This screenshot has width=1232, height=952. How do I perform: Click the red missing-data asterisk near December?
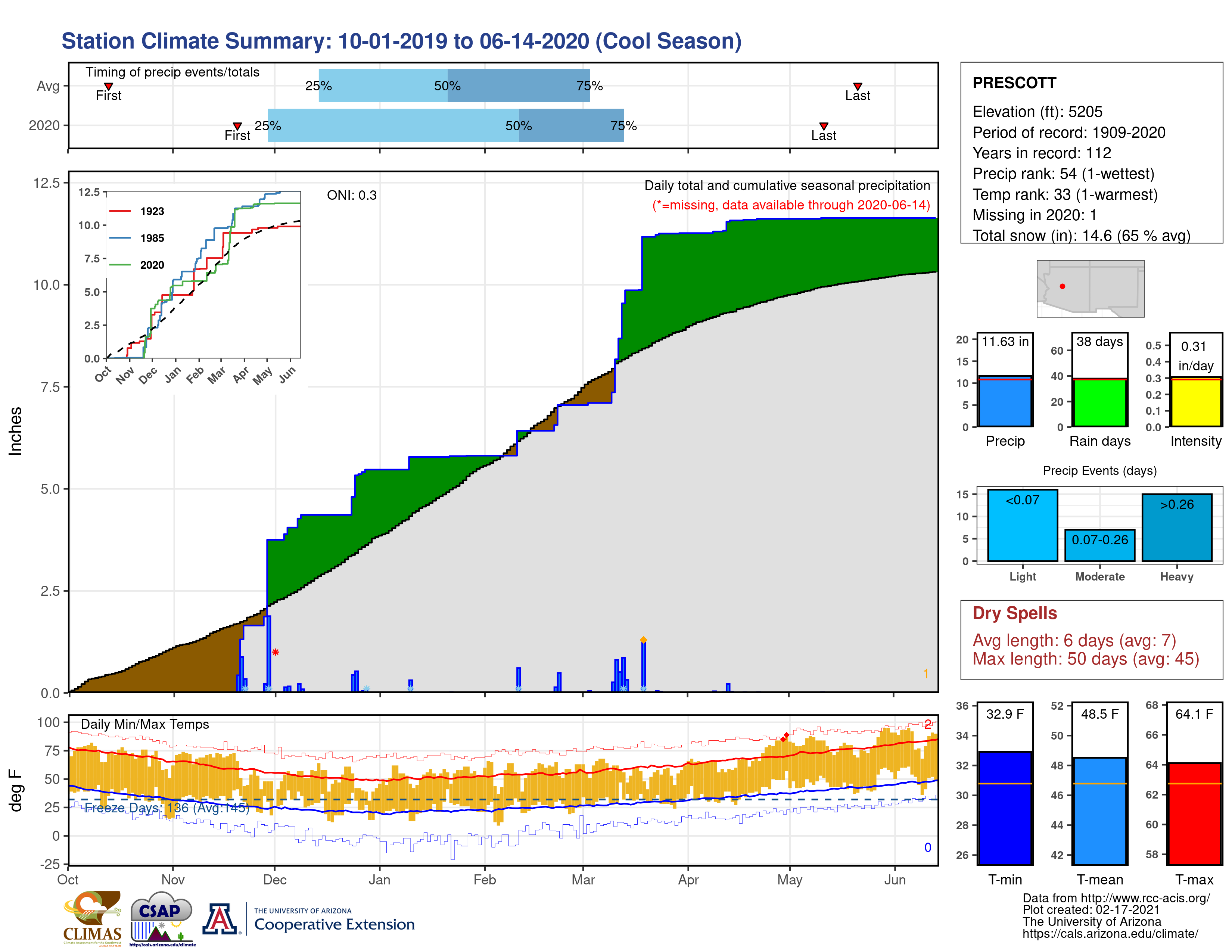pos(275,653)
